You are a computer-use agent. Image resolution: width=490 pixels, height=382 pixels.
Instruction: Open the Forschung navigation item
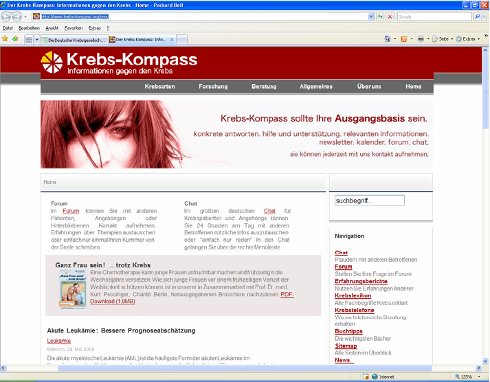tap(213, 86)
